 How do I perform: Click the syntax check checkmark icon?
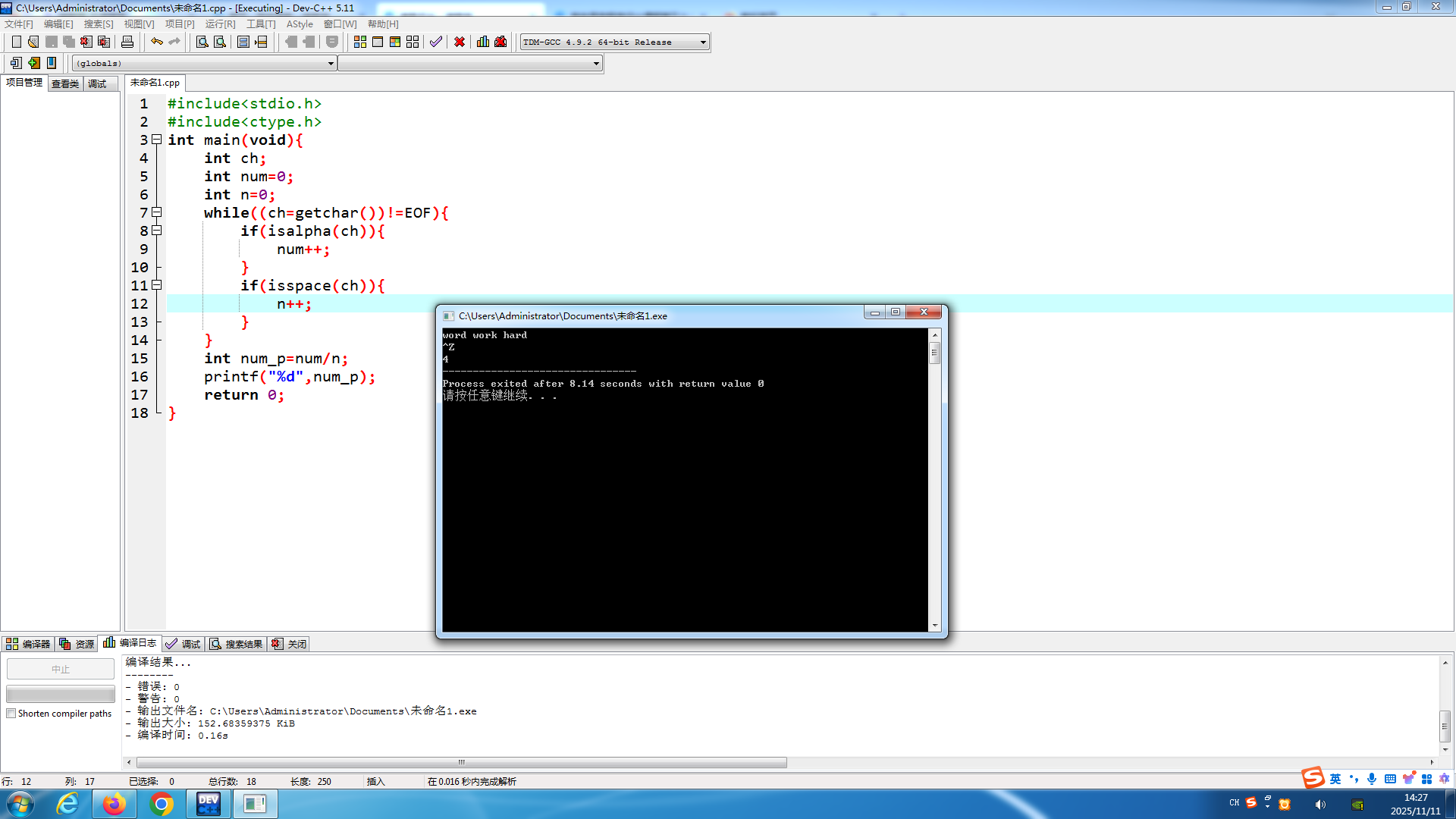coord(436,42)
